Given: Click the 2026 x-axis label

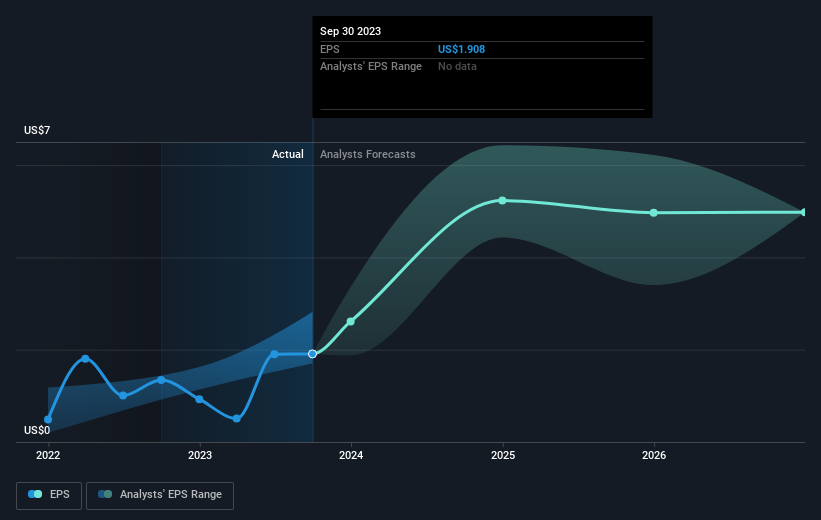Looking at the screenshot, I should [x=654, y=455].
